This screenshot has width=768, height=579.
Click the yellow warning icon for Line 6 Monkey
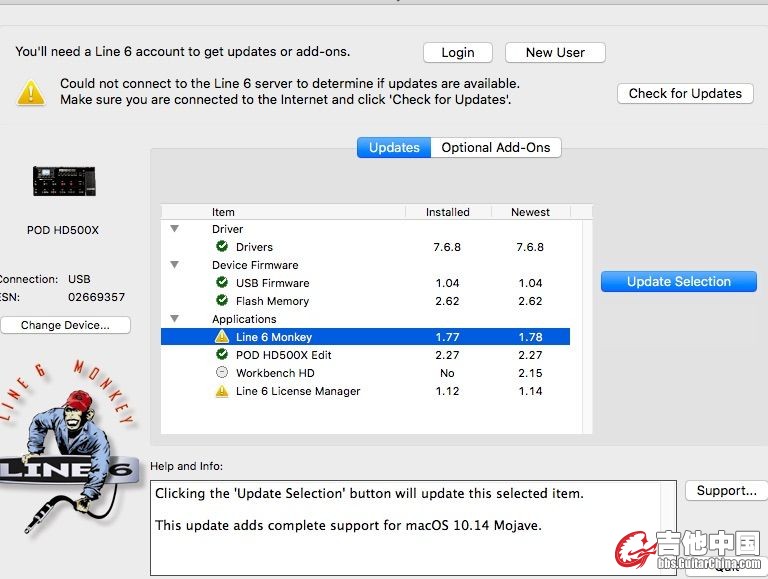tap(222, 337)
